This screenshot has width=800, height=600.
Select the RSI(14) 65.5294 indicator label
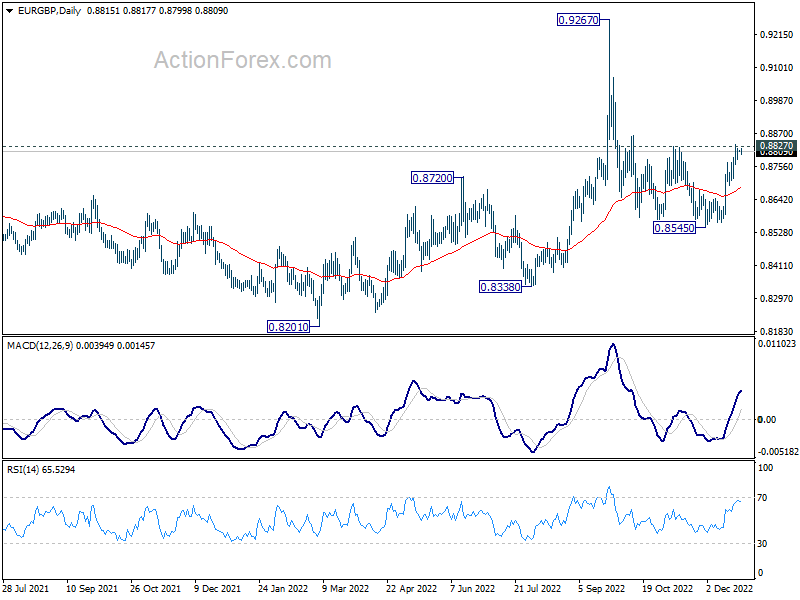click(41, 469)
